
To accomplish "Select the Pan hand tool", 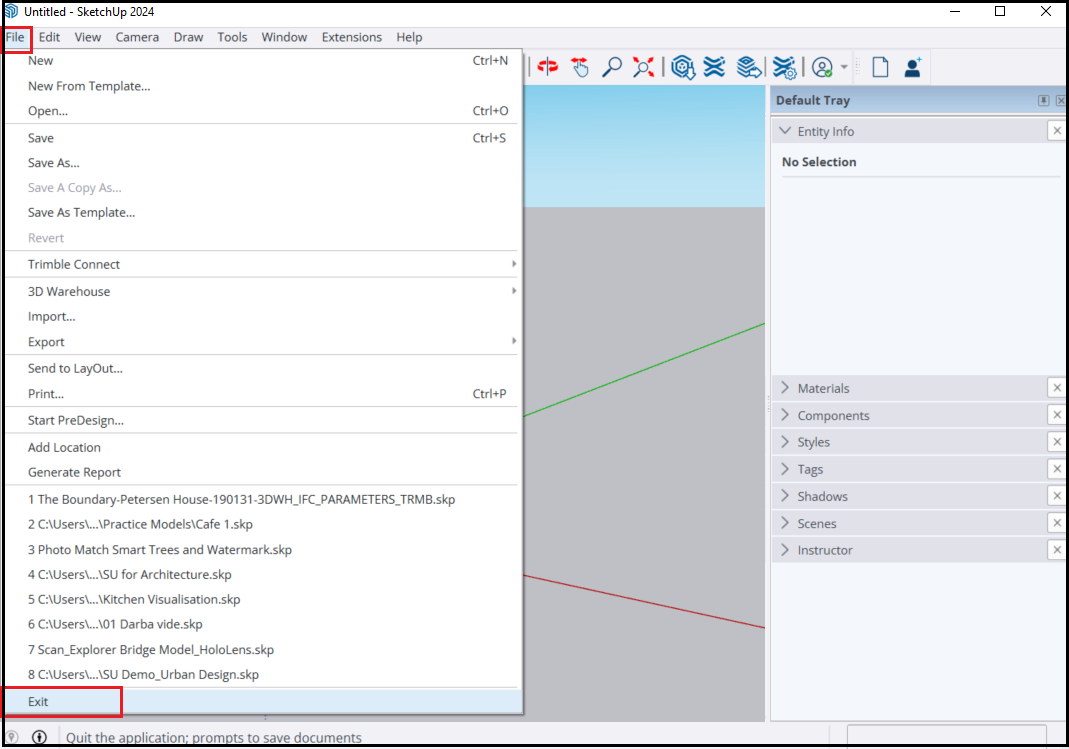I will tap(580, 67).
